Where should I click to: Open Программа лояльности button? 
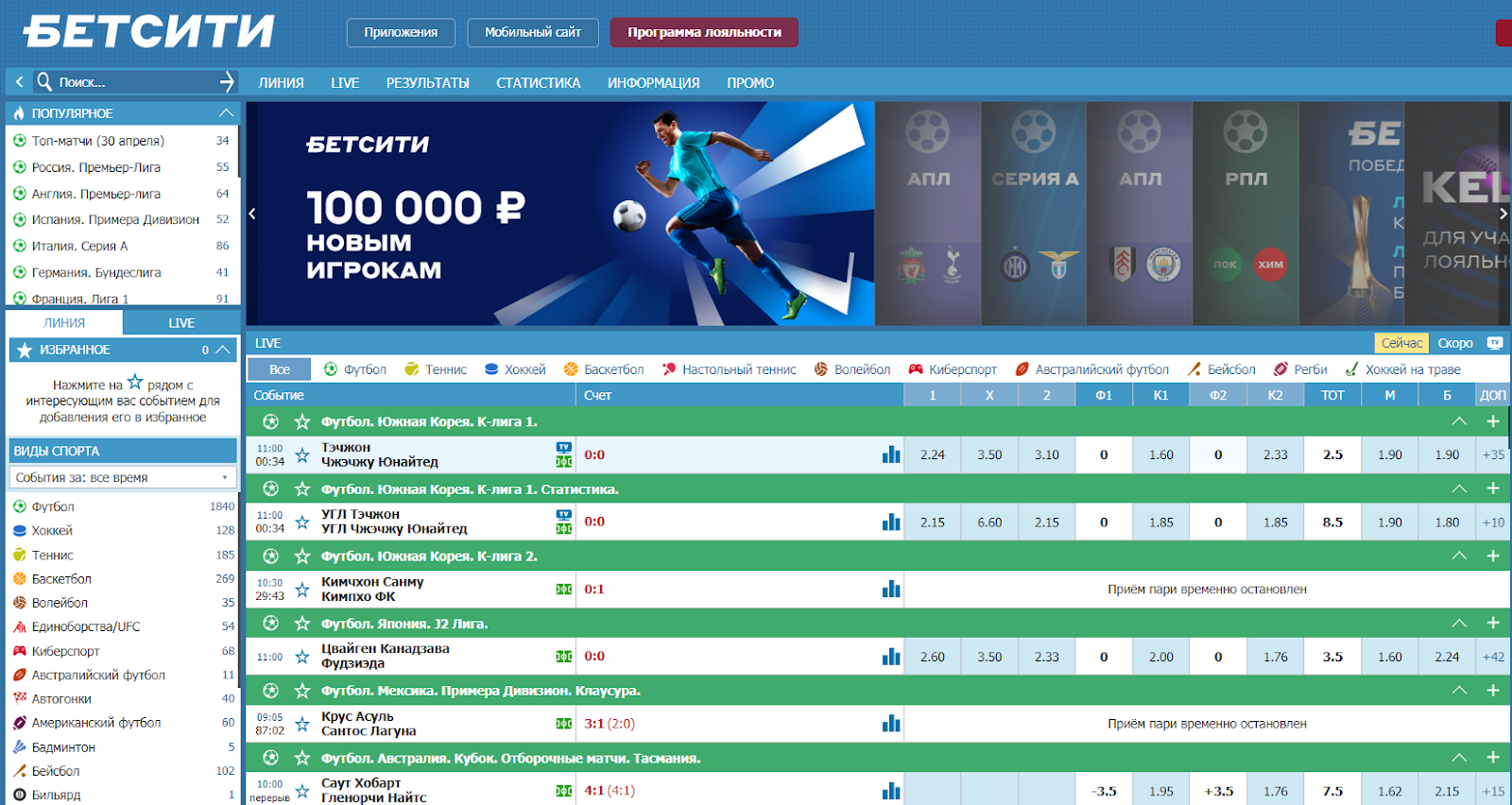[704, 32]
